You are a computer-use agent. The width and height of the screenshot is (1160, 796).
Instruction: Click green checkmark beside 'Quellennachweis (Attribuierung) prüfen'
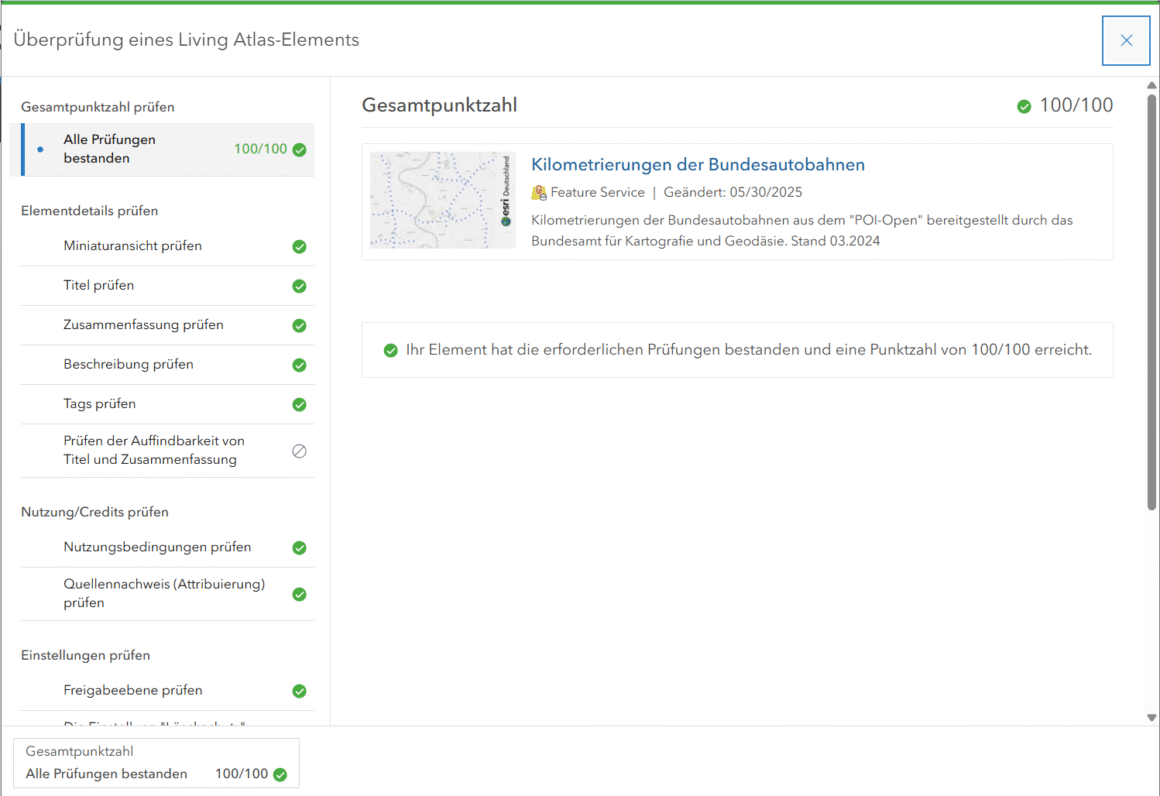299,594
